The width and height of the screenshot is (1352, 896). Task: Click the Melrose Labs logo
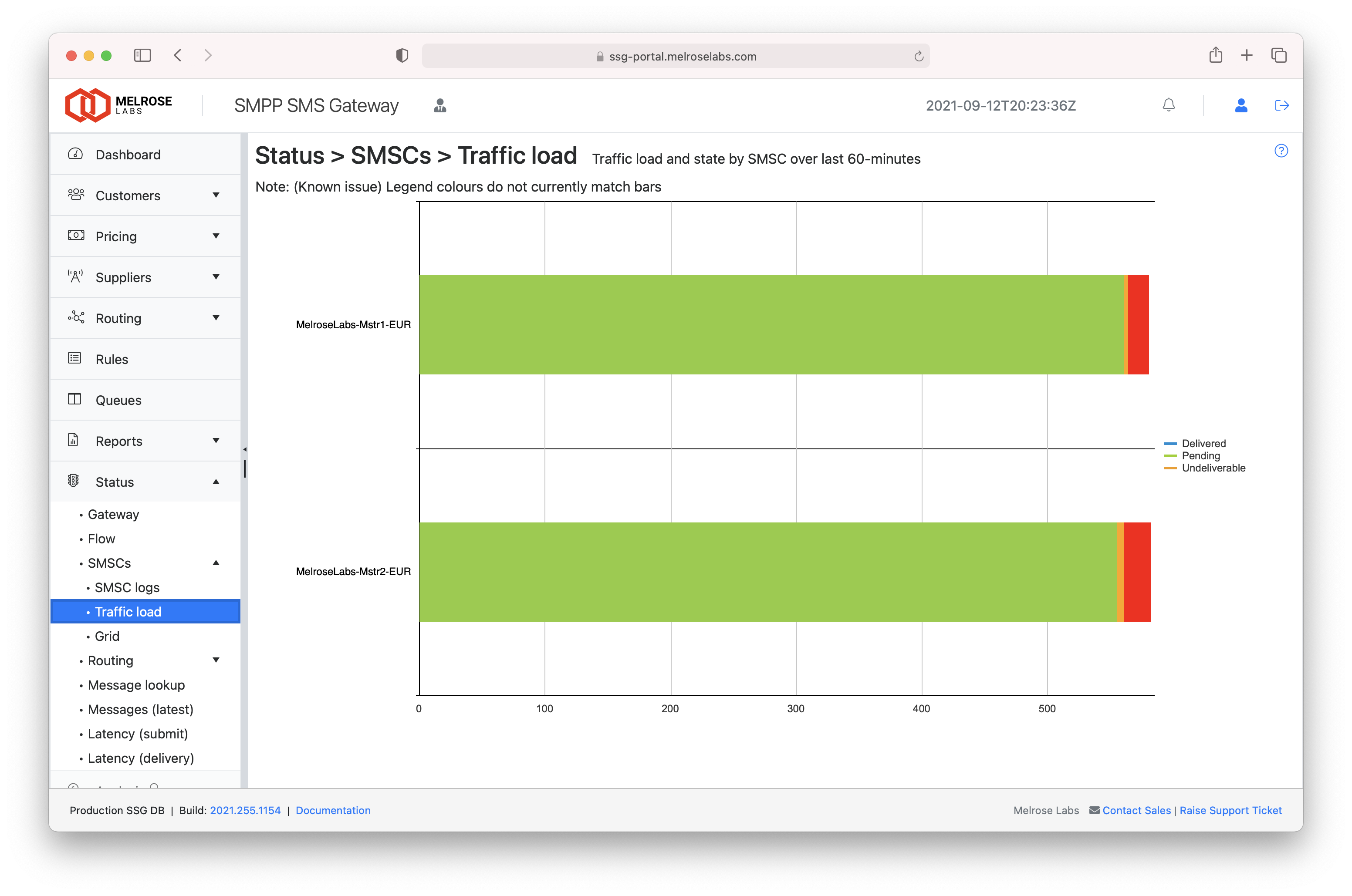[x=119, y=105]
